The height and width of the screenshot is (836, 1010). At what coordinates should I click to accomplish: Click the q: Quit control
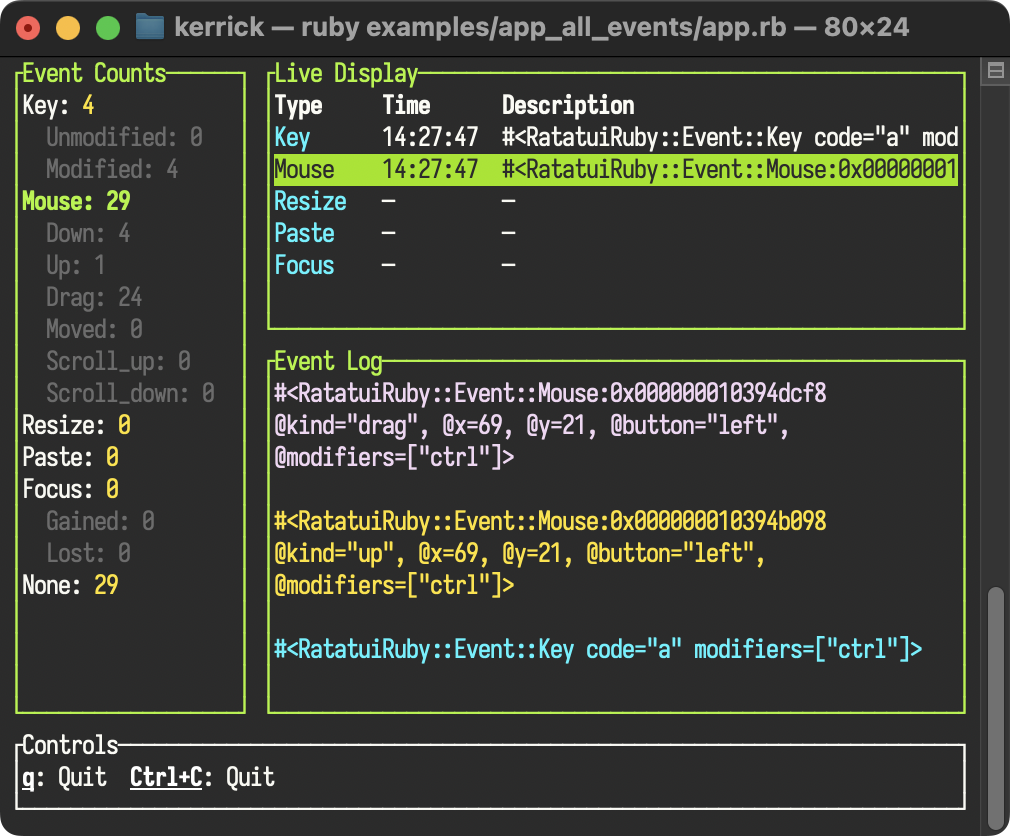tap(64, 777)
